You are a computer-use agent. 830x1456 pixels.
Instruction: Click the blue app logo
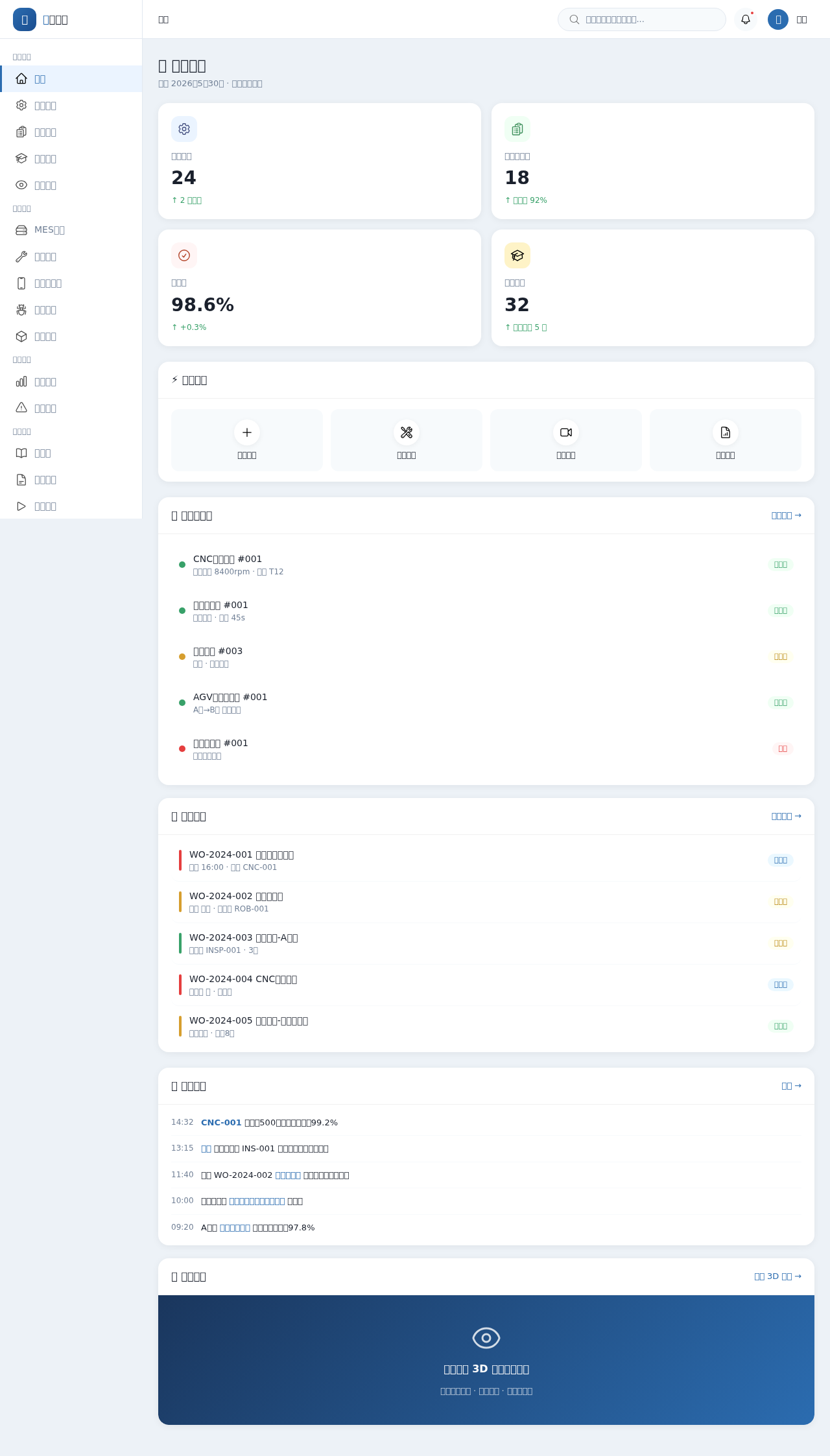pyautogui.click(x=25, y=19)
